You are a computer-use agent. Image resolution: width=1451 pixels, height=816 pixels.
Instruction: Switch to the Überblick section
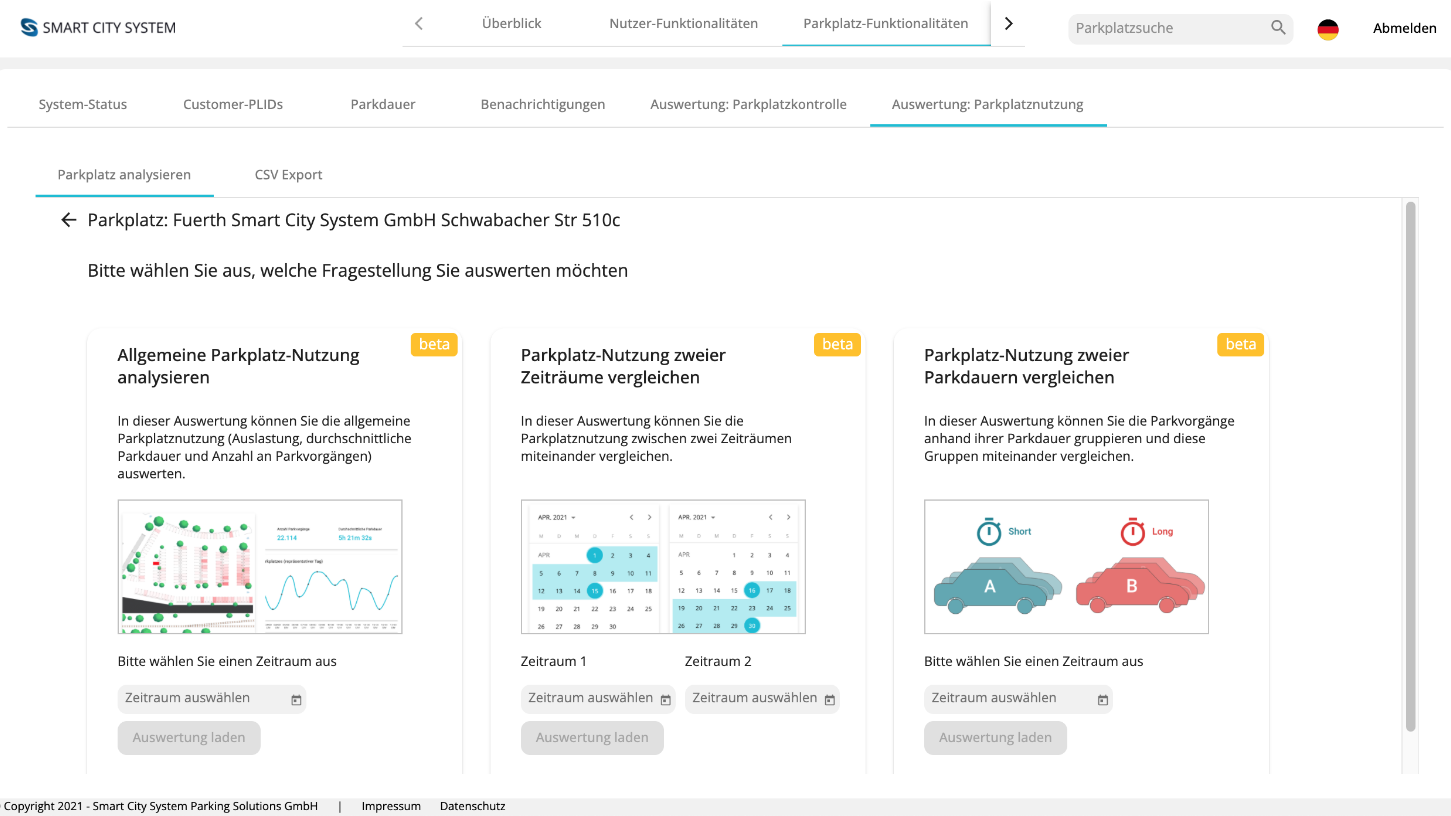click(x=511, y=22)
